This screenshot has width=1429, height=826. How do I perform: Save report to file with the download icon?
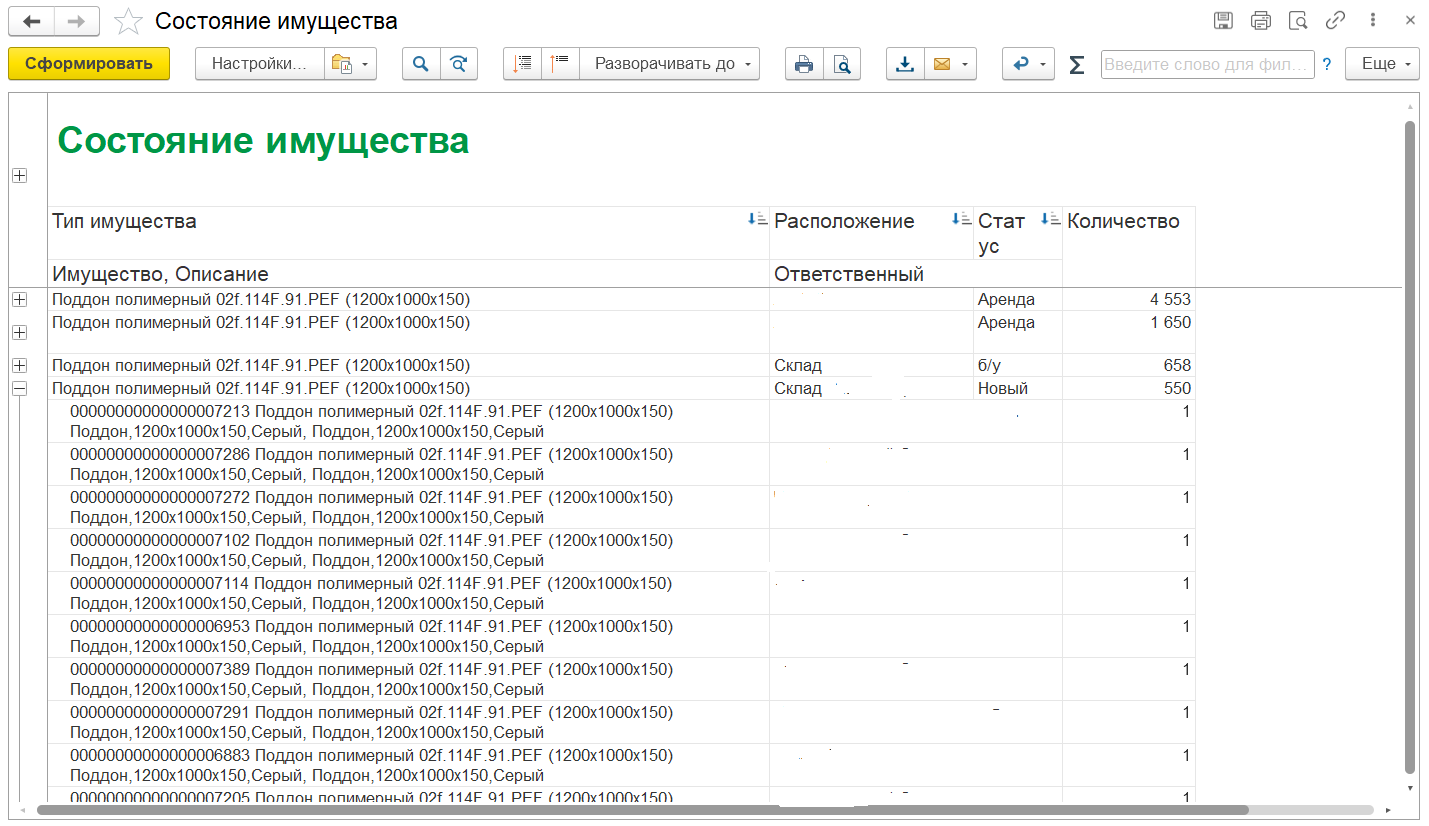[905, 64]
